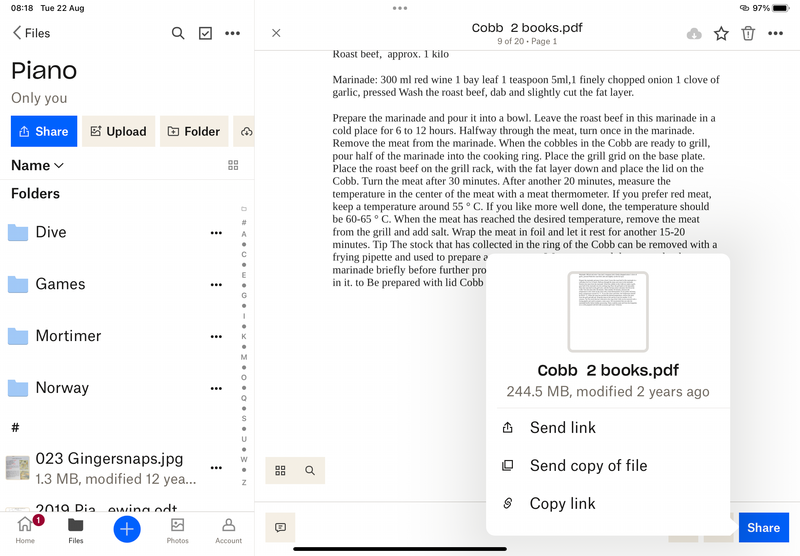Tap the select-items checkmark icon
Screen dimensions: 800x556
[x=205, y=33]
